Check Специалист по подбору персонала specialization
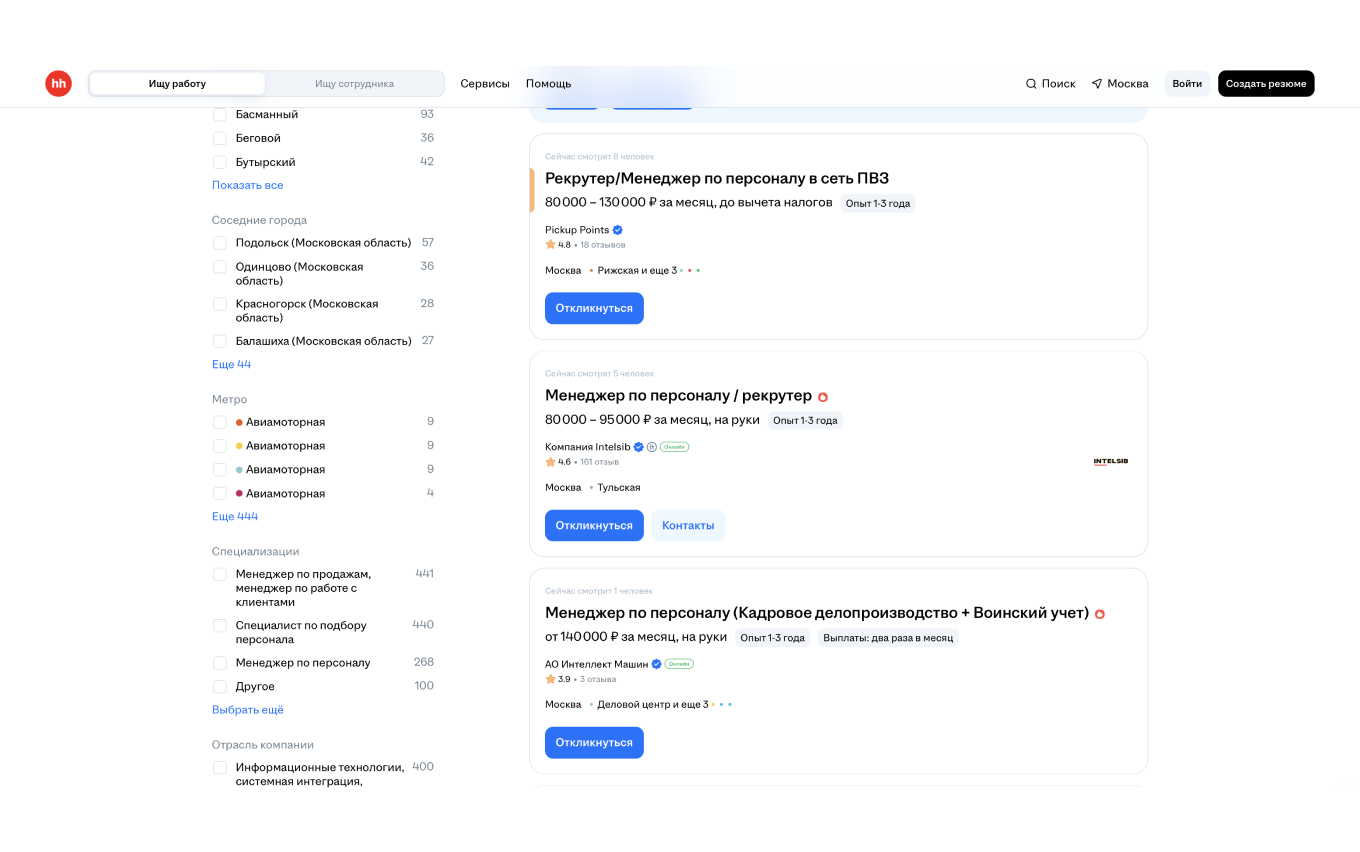The width and height of the screenshot is (1360, 852). point(220,626)
